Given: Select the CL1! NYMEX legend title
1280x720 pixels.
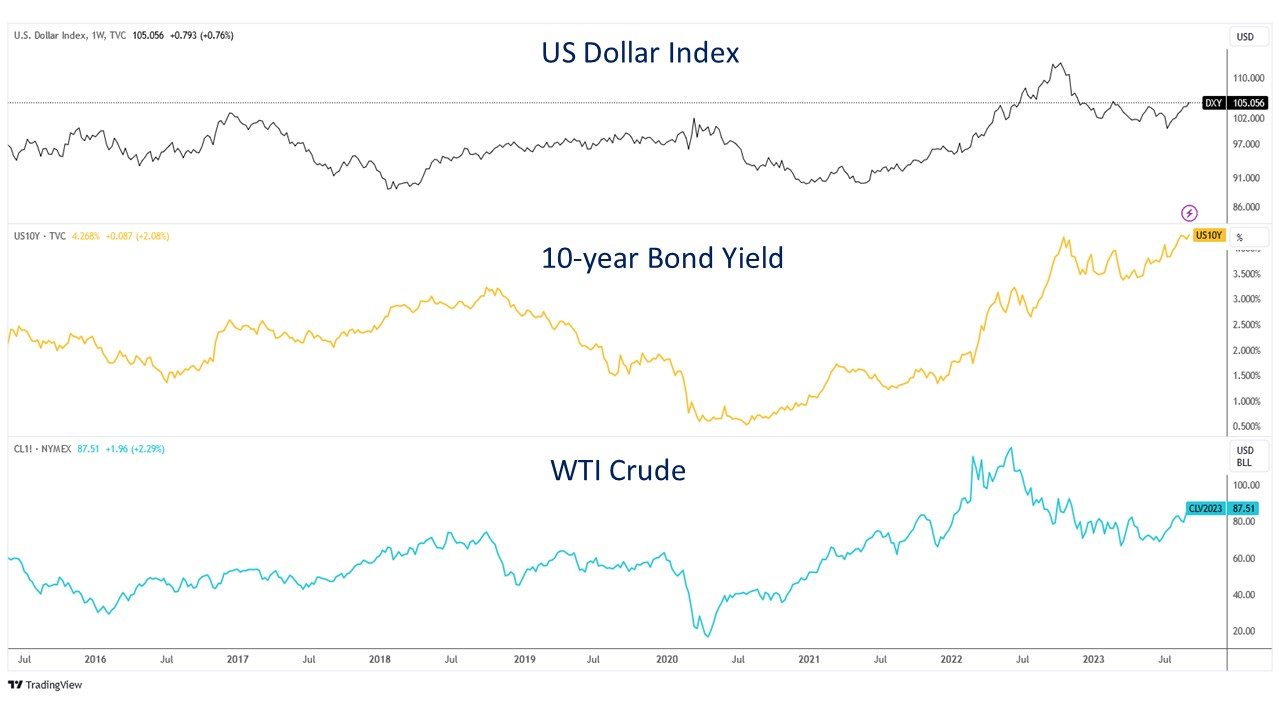Looking at the screenshot, I should coord(42,449).
